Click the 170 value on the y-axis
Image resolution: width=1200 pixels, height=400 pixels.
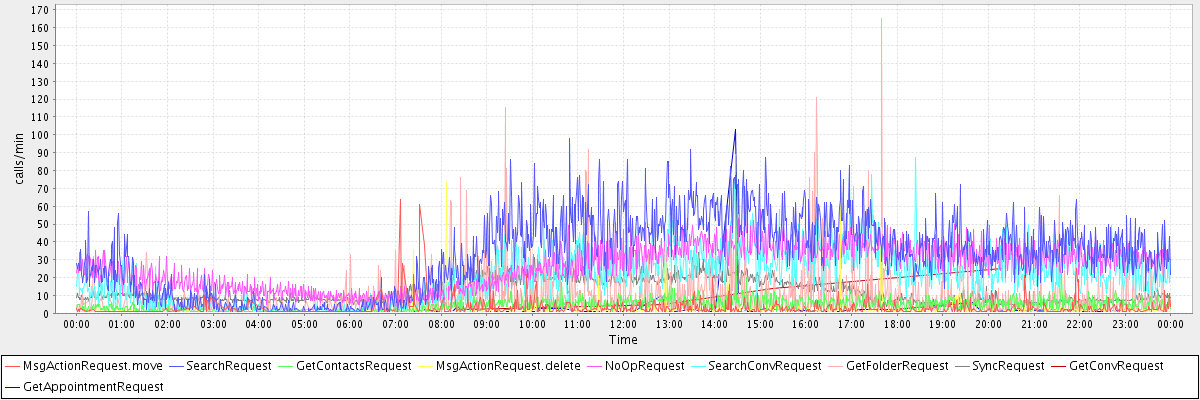pos(40,10)
